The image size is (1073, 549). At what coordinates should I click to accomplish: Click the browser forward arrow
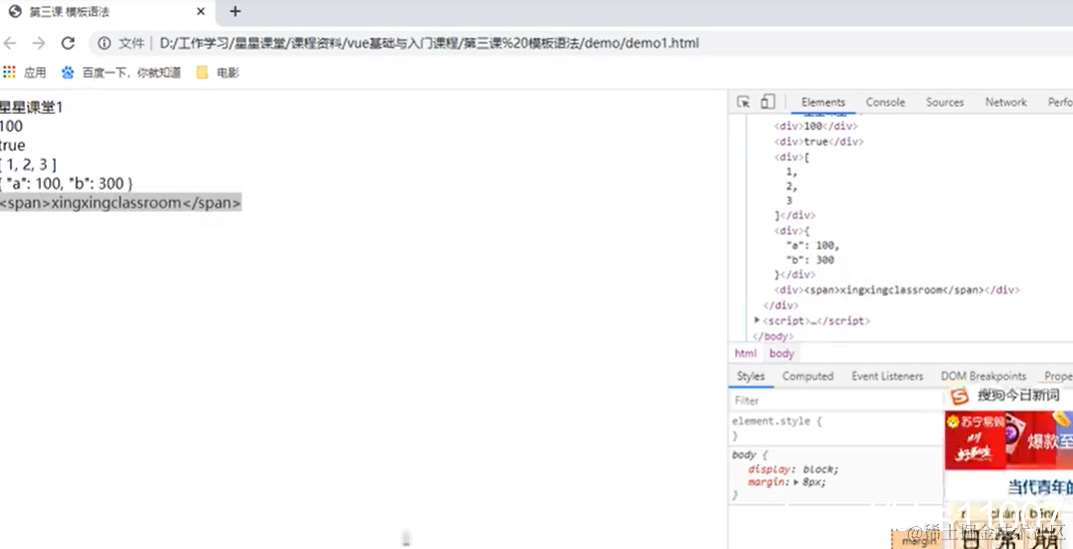38,43
